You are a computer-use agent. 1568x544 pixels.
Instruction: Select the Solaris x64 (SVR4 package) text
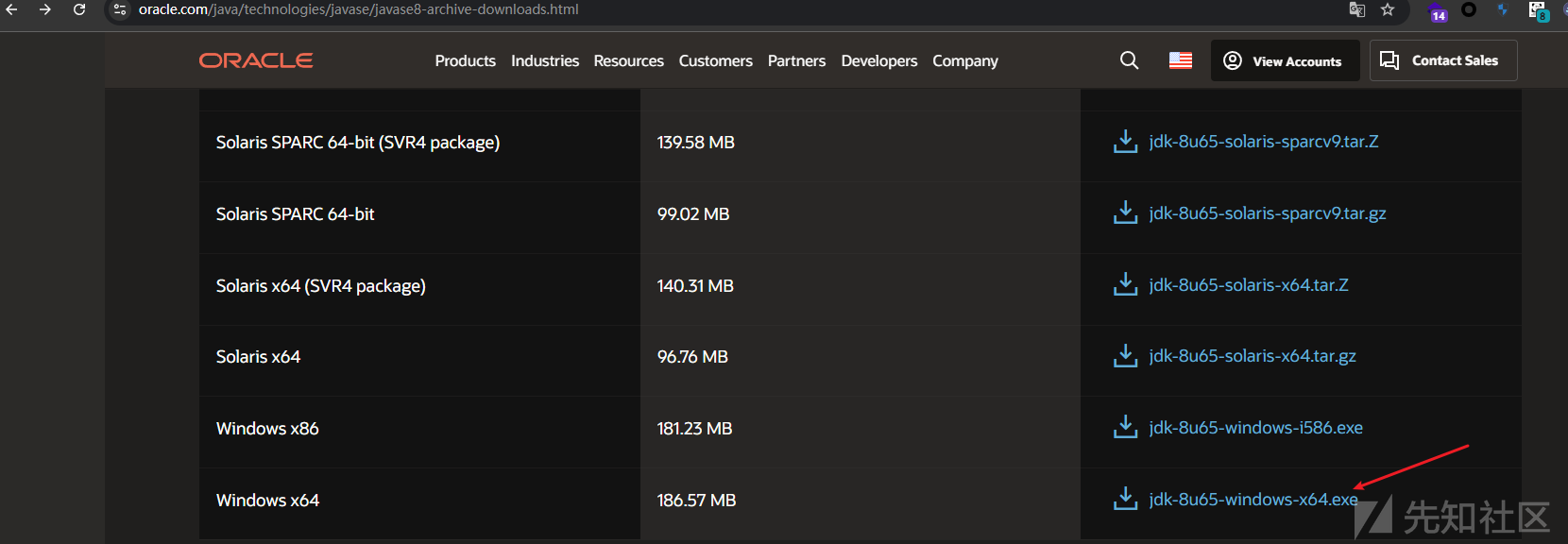(x=320, y=286)
